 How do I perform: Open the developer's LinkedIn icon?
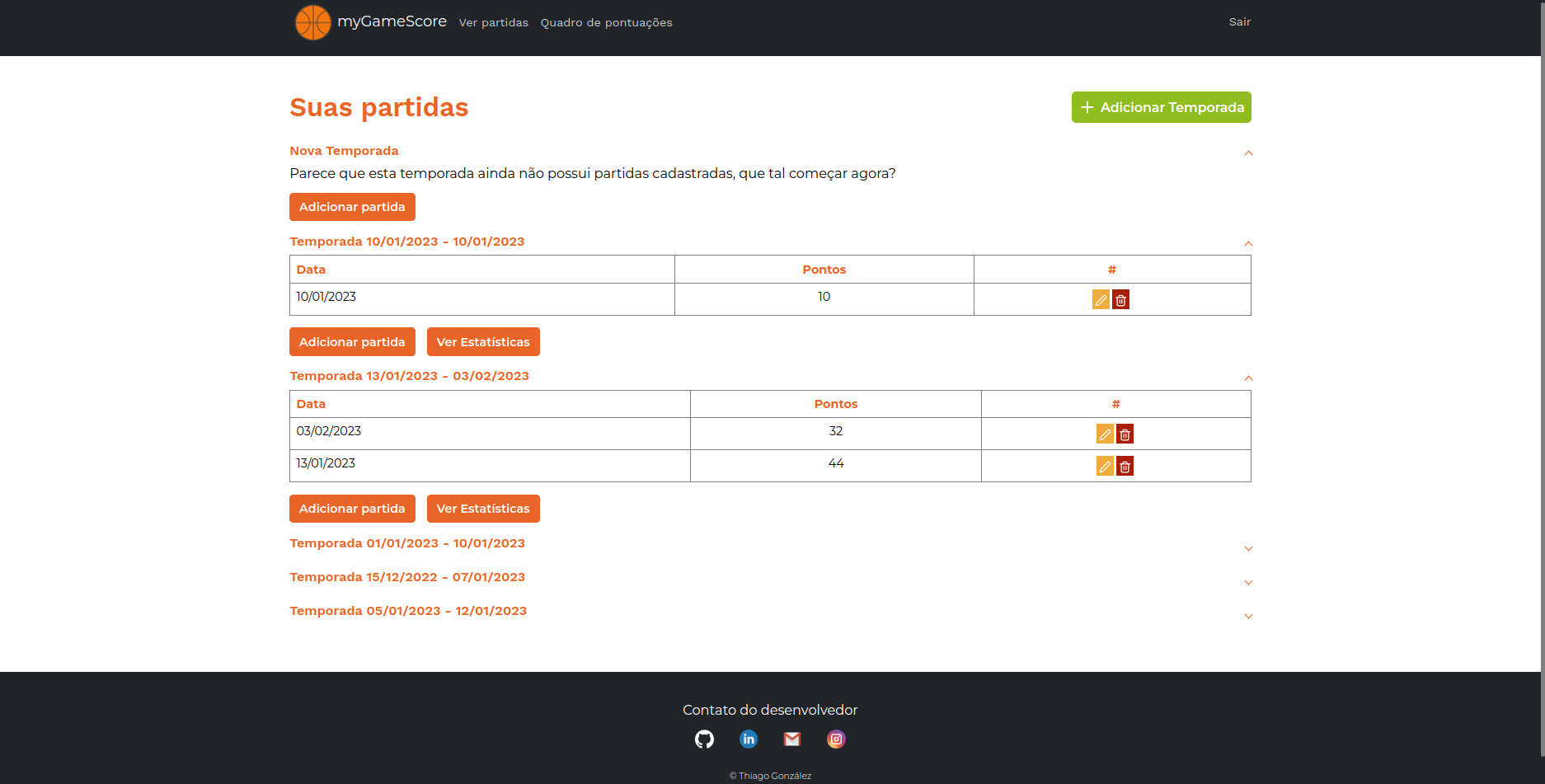click(x=749, y=739)
